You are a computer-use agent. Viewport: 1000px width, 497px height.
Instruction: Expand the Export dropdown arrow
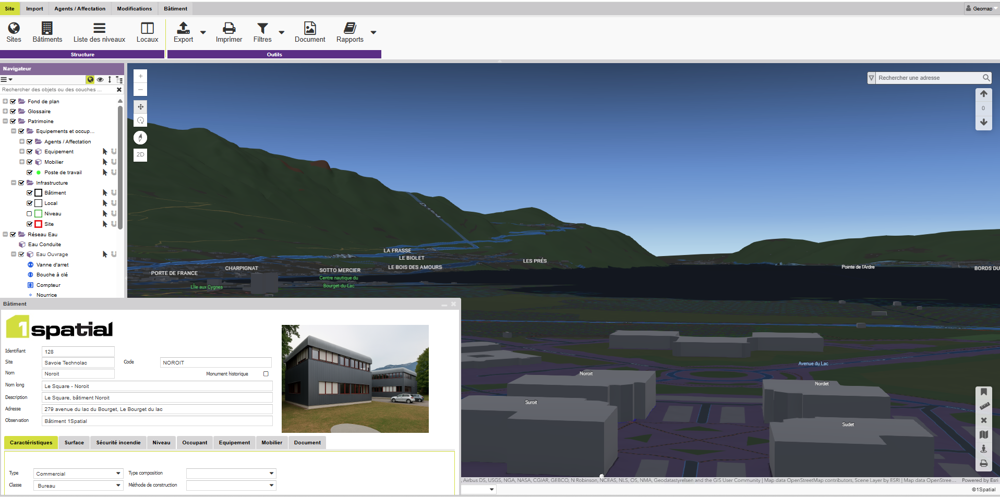(203, 32)
